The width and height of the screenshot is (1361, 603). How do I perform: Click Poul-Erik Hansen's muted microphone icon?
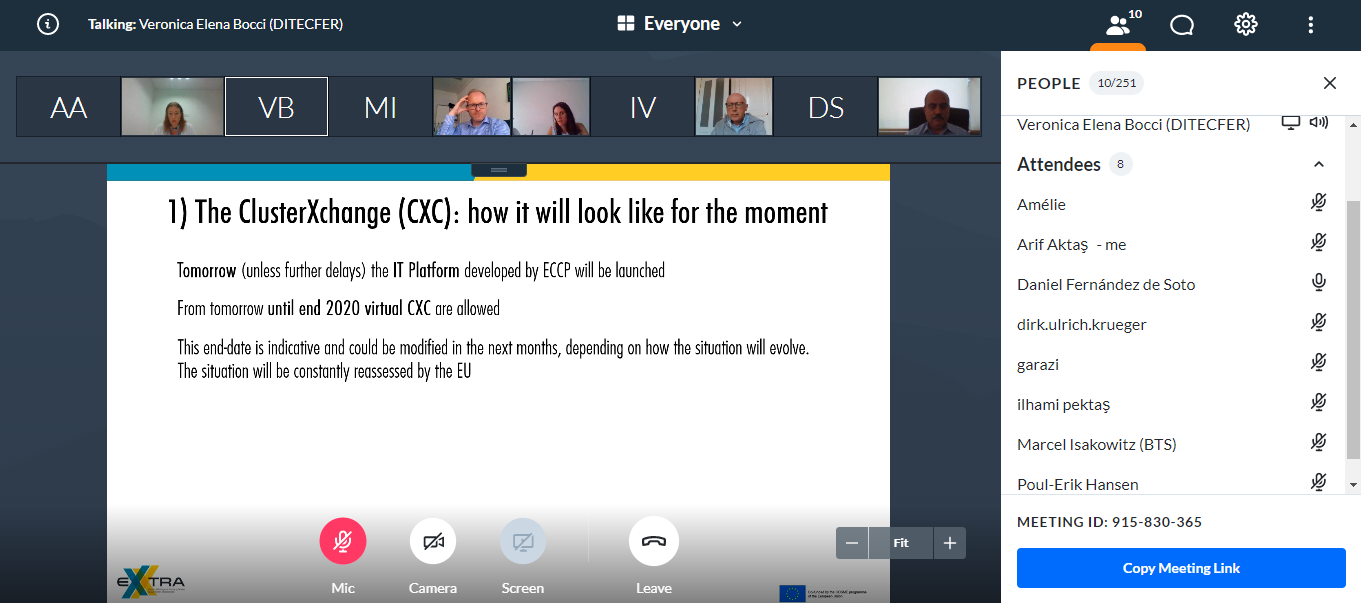pyautogui.click(x=1318, y=483)
